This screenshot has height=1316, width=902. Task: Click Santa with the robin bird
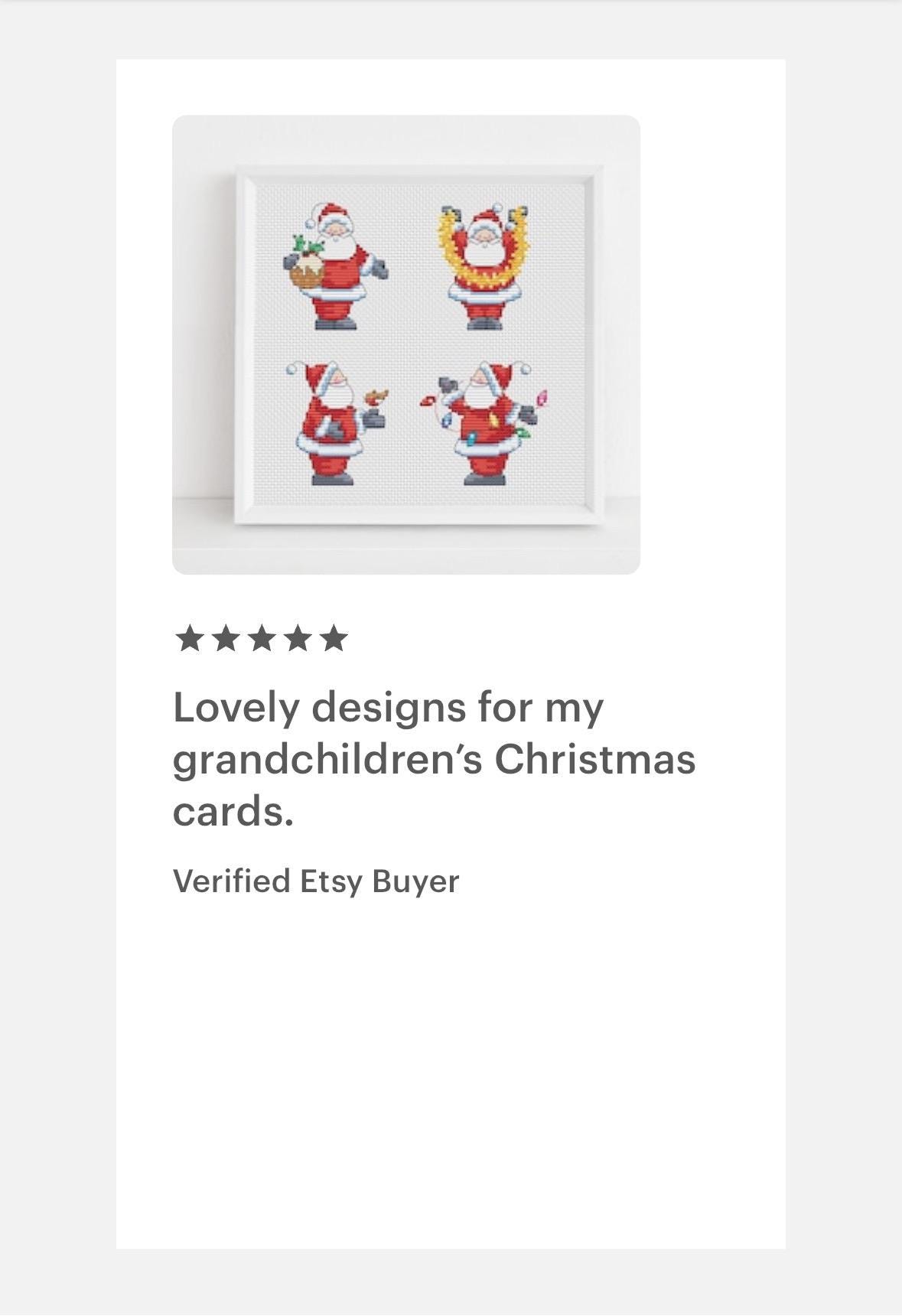(335, 423)
